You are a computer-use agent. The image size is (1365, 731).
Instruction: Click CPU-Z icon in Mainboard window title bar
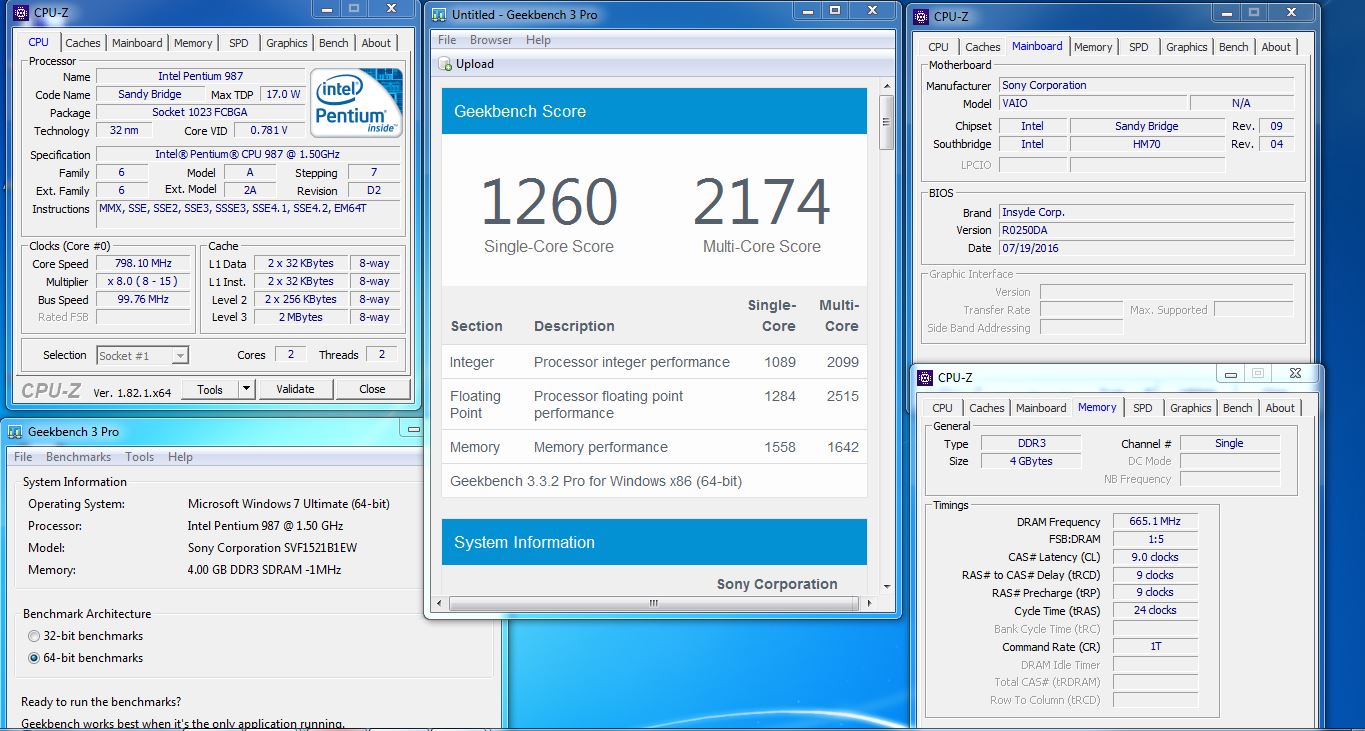point(920,16)
